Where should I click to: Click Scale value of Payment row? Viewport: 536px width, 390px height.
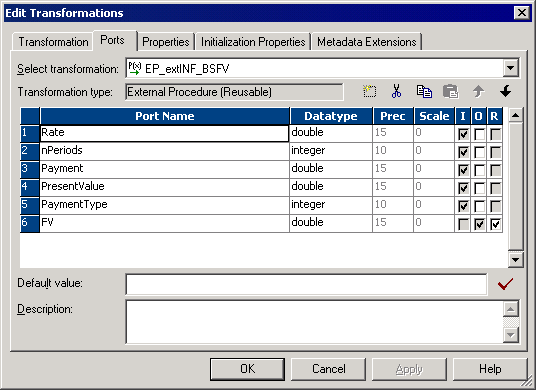pyautogui.click(x=434, y=170)
